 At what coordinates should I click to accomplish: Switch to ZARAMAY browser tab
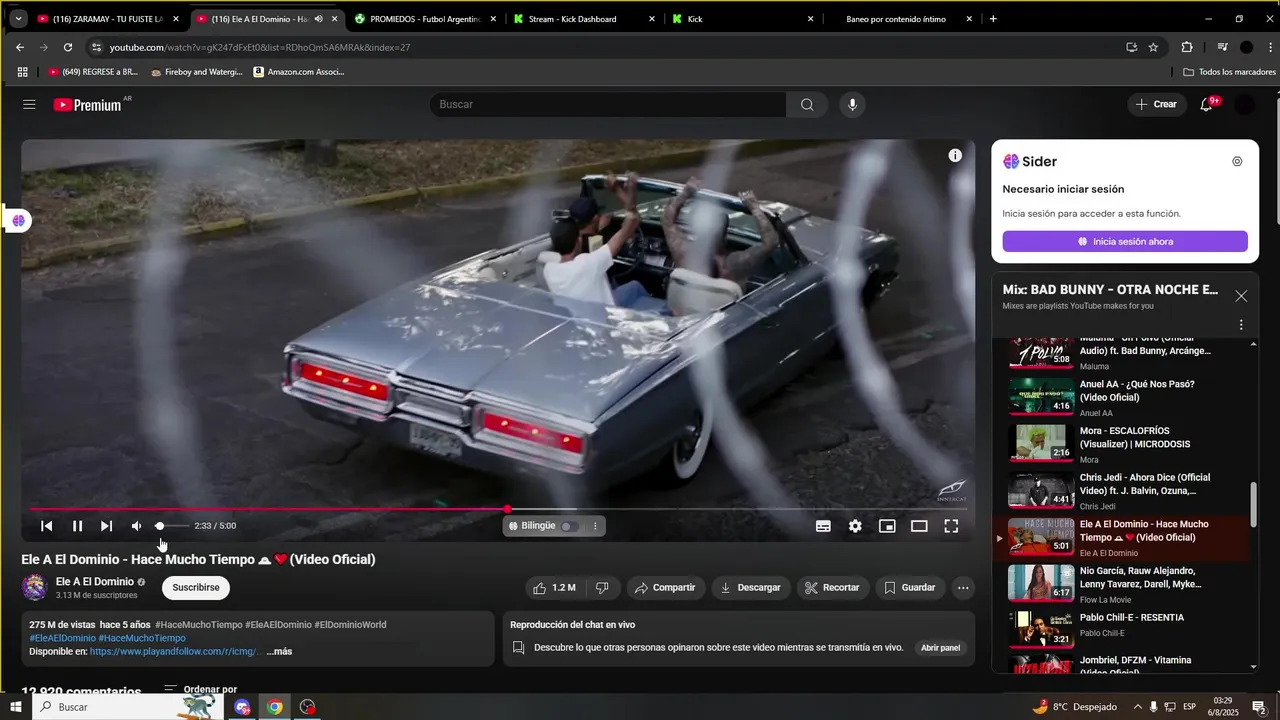(108, 19)
